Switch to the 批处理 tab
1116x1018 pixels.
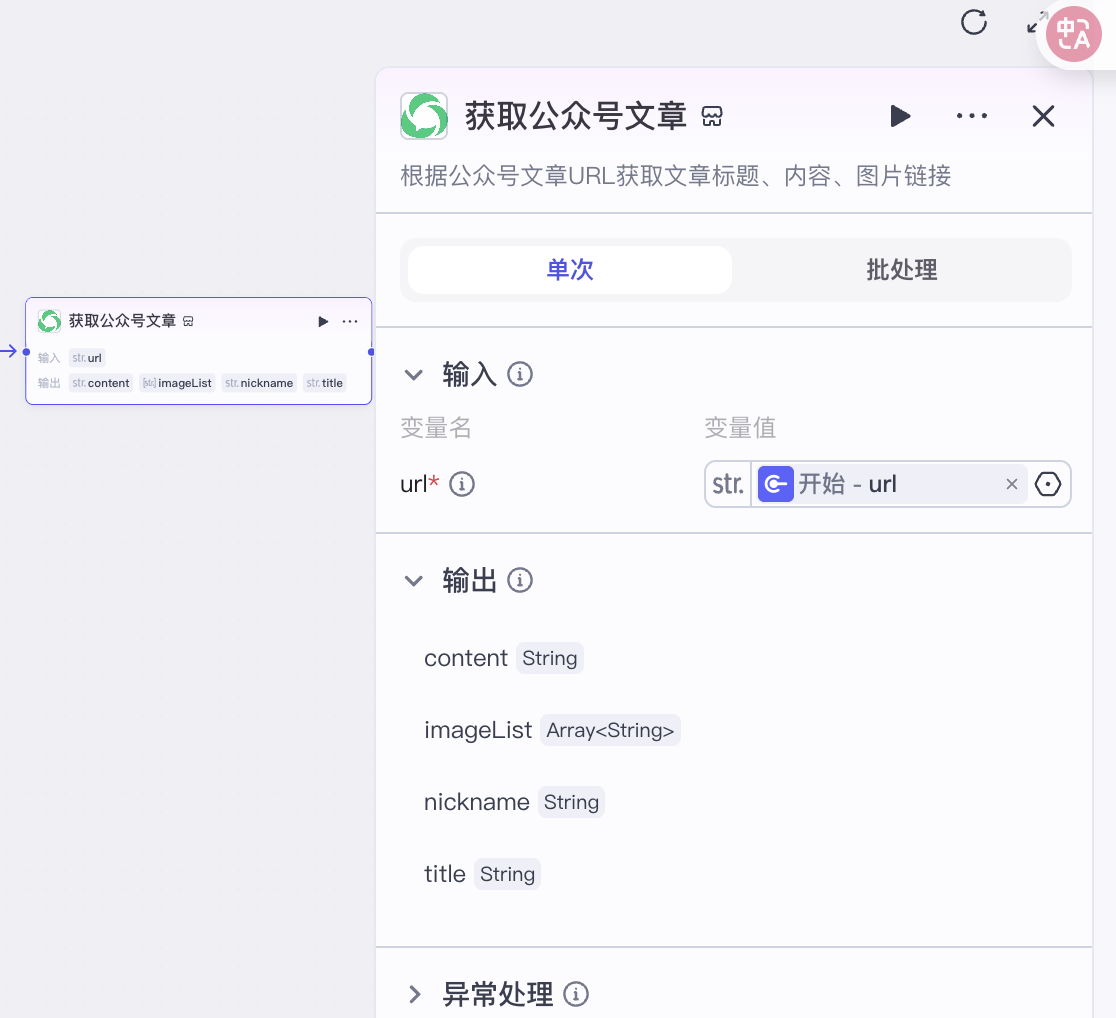click(x=902, y=270)
